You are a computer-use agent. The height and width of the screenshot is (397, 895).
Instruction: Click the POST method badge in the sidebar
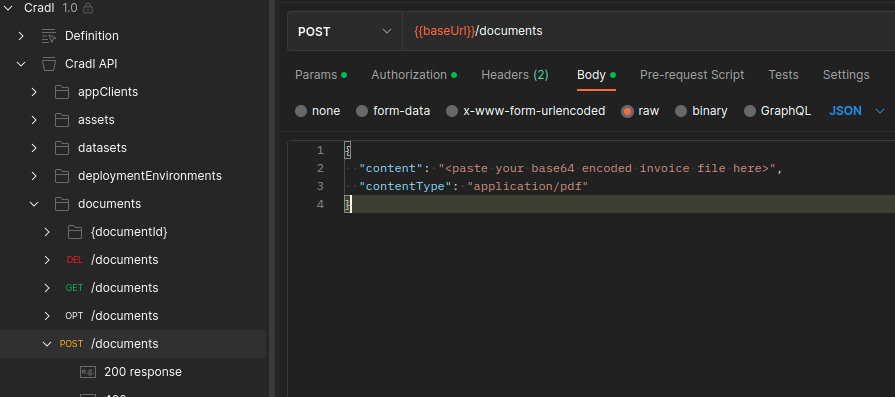click(71, 344)
